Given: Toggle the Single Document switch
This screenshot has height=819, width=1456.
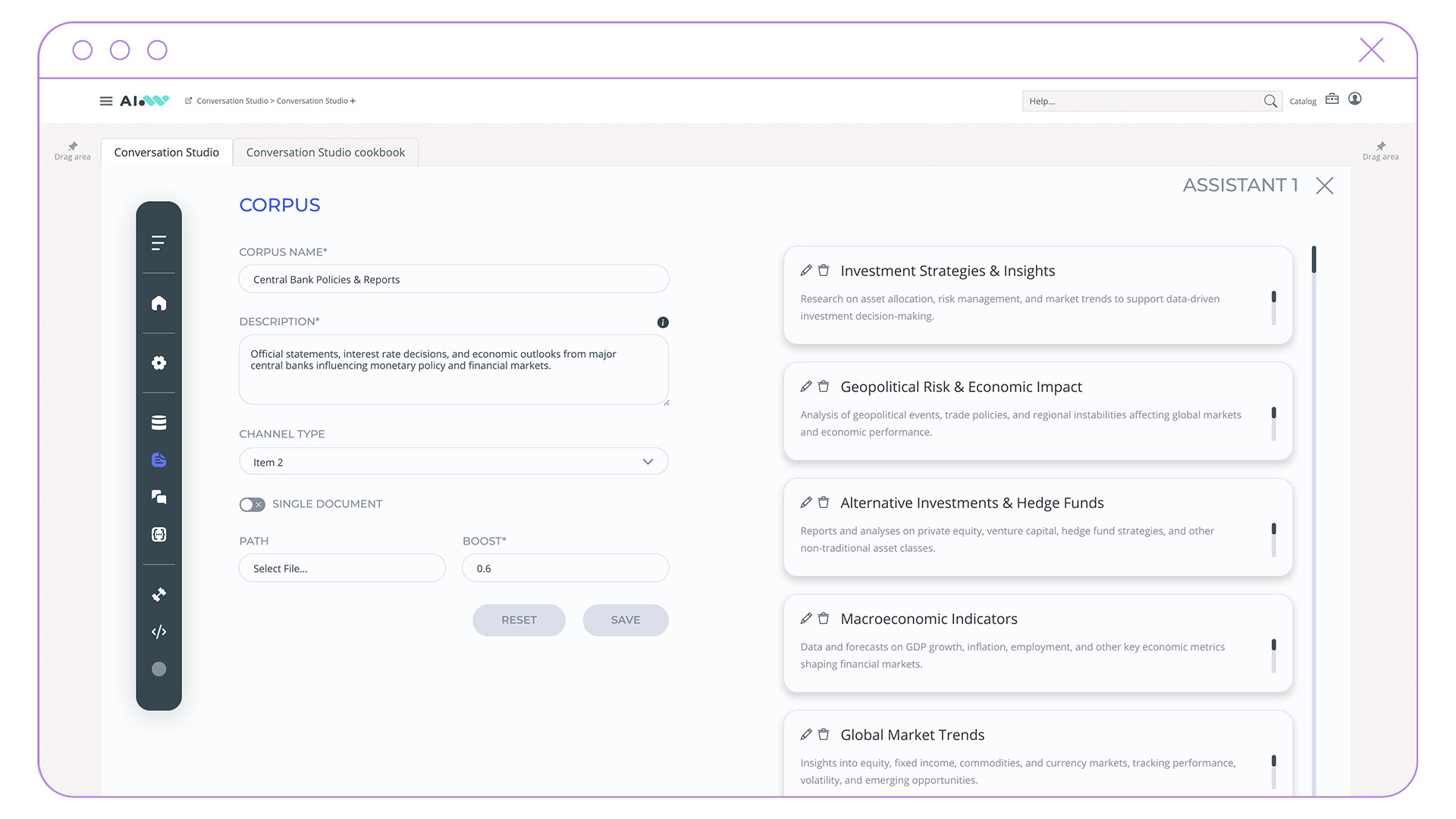Looking at the screenshot, I should [x=252, y=504].
